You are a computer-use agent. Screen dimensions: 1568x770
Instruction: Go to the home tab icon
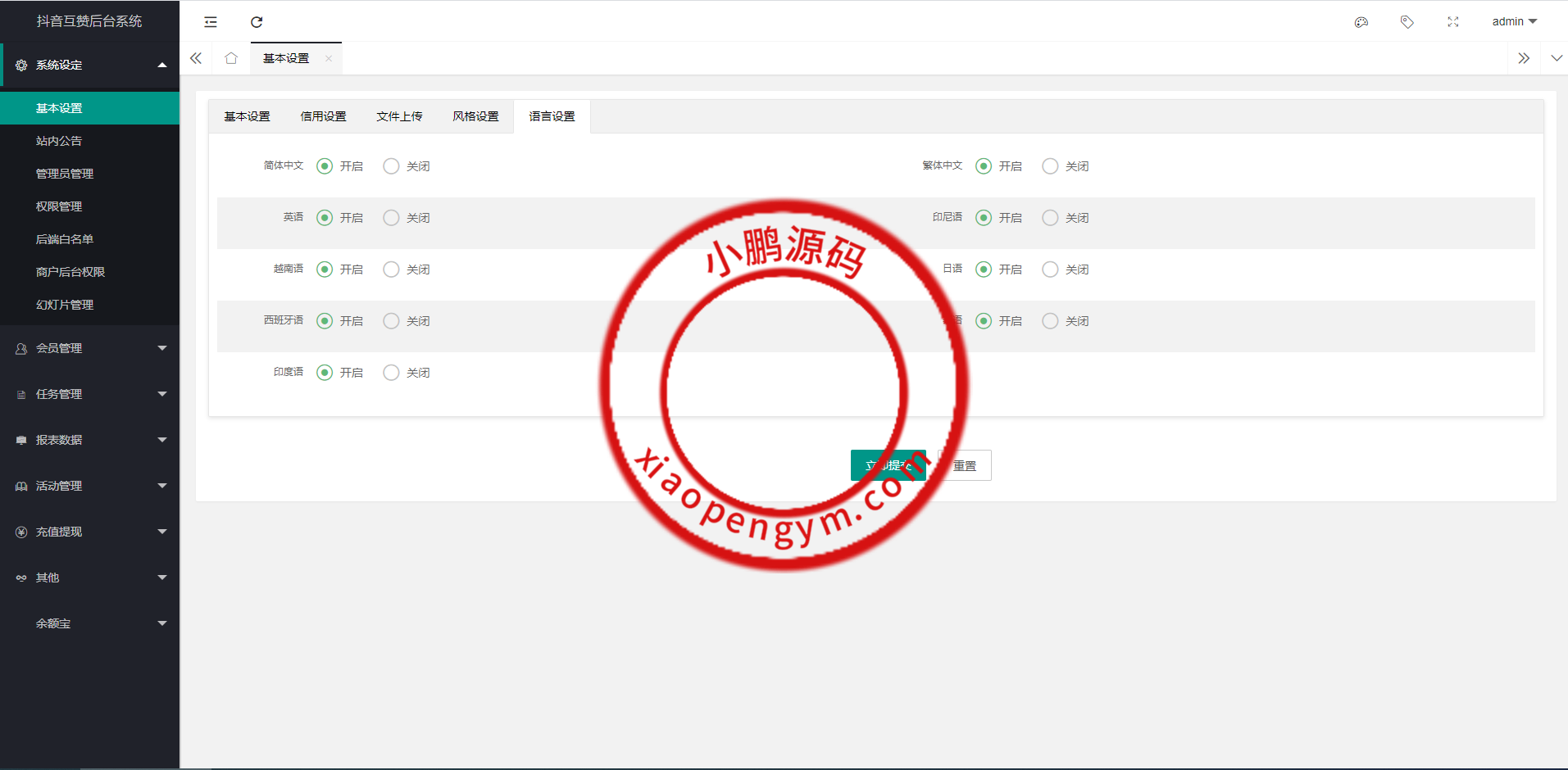tap(231, 58)
